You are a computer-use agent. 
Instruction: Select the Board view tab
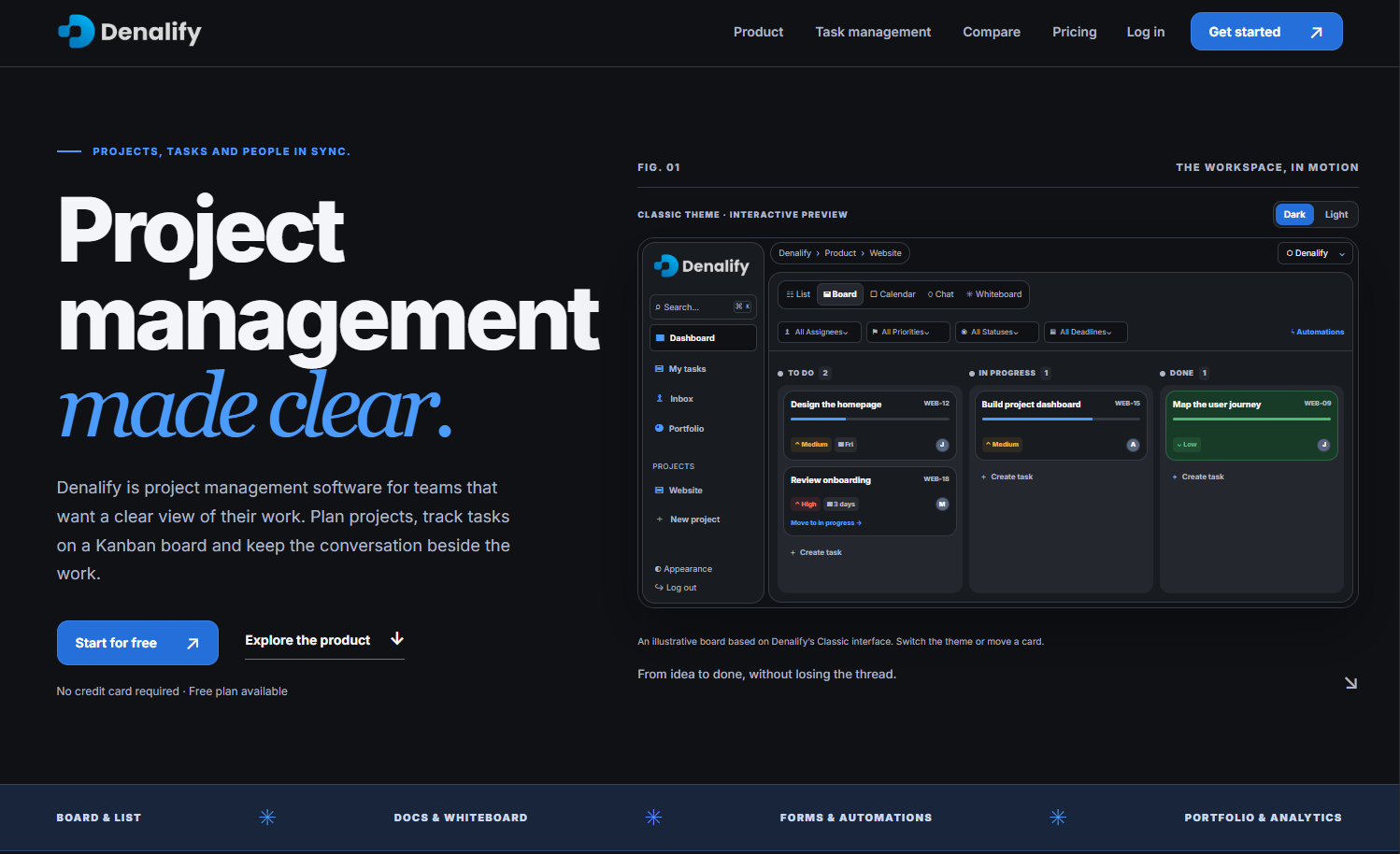[840, 294]
